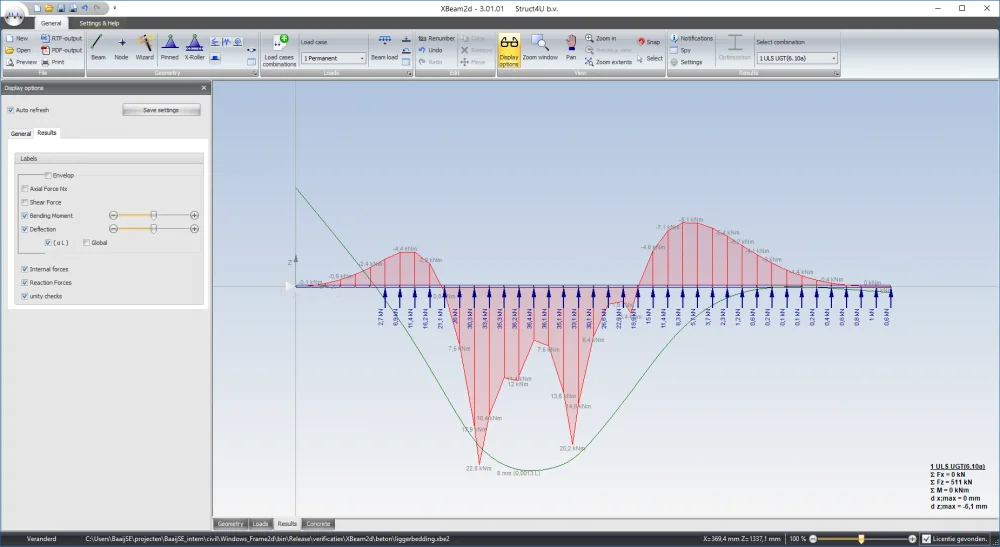Open Notifications
The width and height of the screenshot is (1000, 547).
(x=691, y=38)
